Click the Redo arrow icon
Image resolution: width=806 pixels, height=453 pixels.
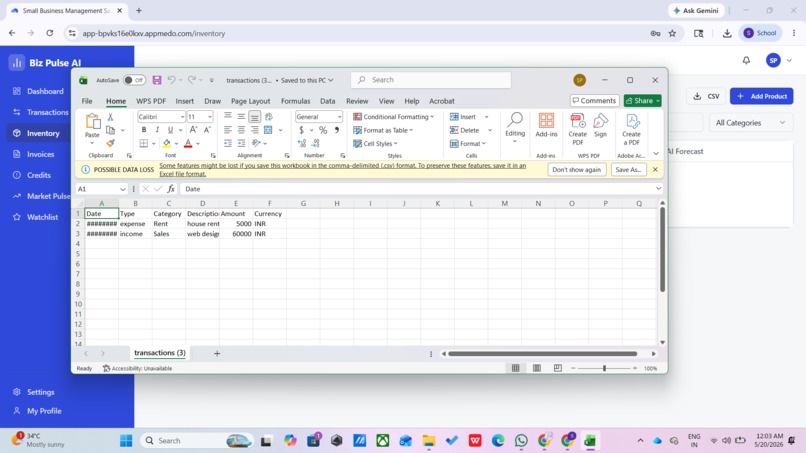pos(192,80)
